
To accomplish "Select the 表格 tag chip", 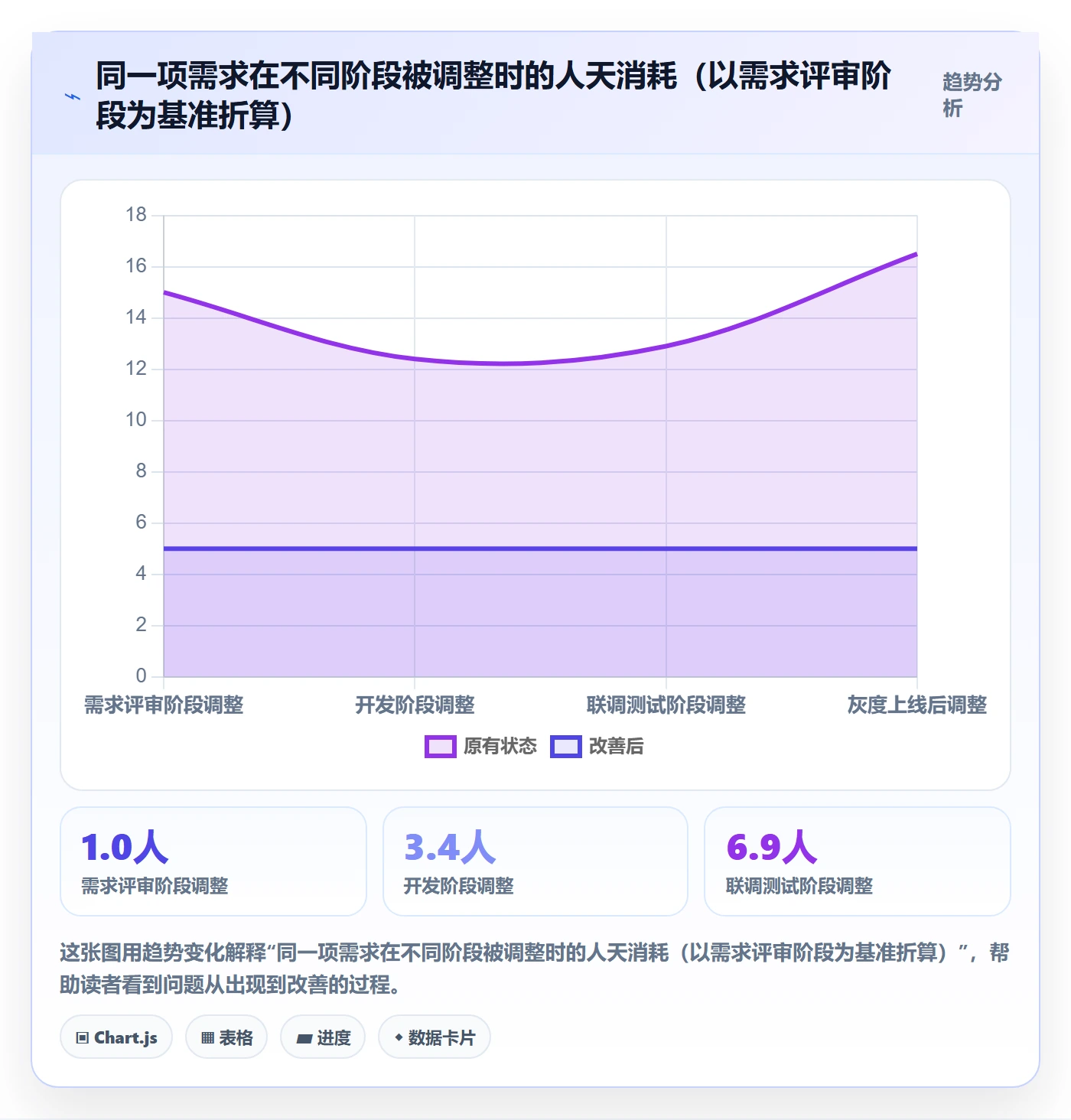I will (x=226, y=1037).
